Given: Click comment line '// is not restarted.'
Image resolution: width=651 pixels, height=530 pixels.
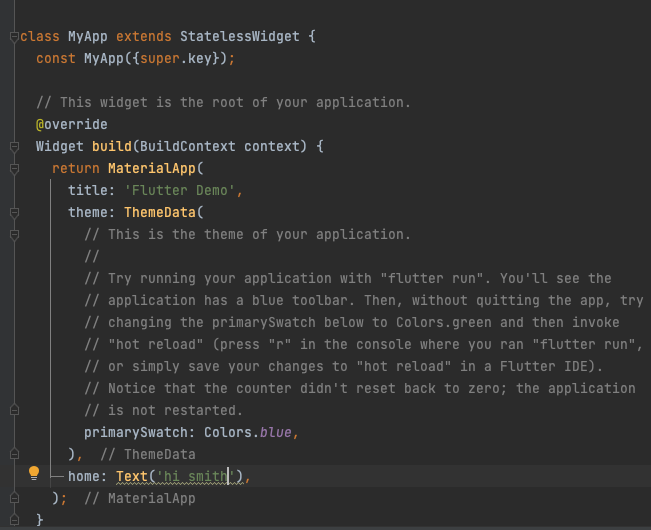Looking at the screenshot, I should point(163,410).
